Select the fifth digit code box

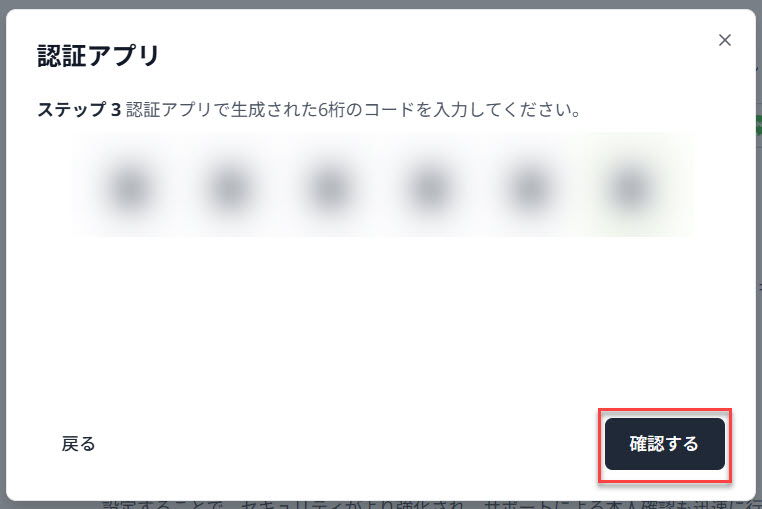pos(529,188)
